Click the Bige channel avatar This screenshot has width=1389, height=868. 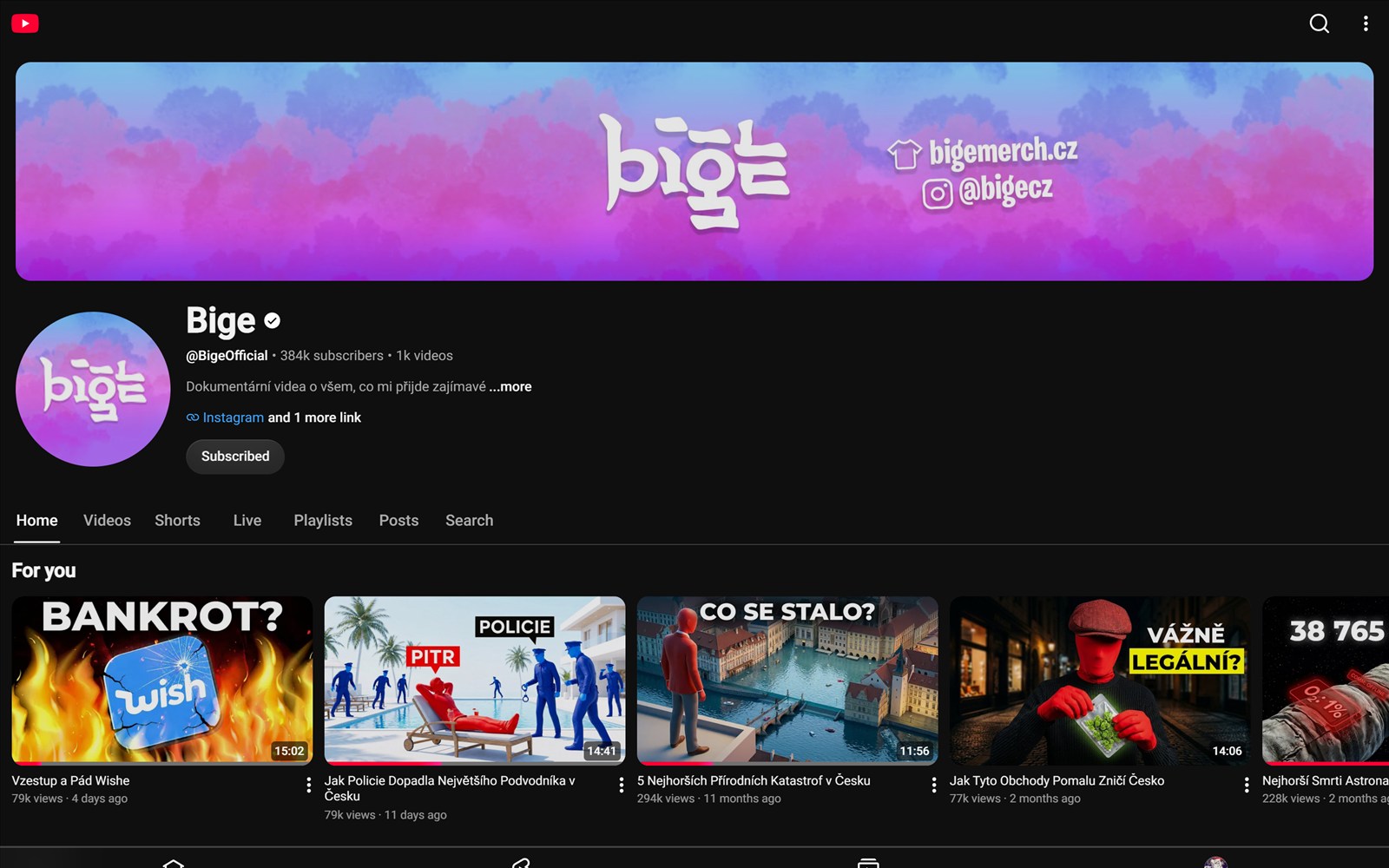[x=93, y=389]
